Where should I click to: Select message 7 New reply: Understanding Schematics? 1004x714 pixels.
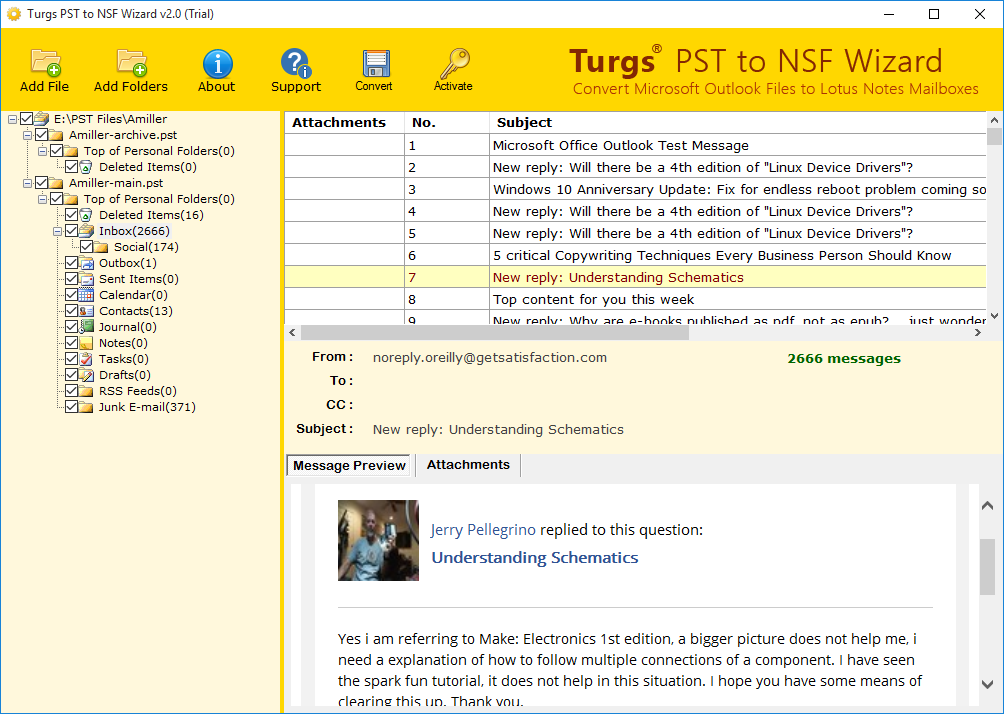tap(635, 277)
